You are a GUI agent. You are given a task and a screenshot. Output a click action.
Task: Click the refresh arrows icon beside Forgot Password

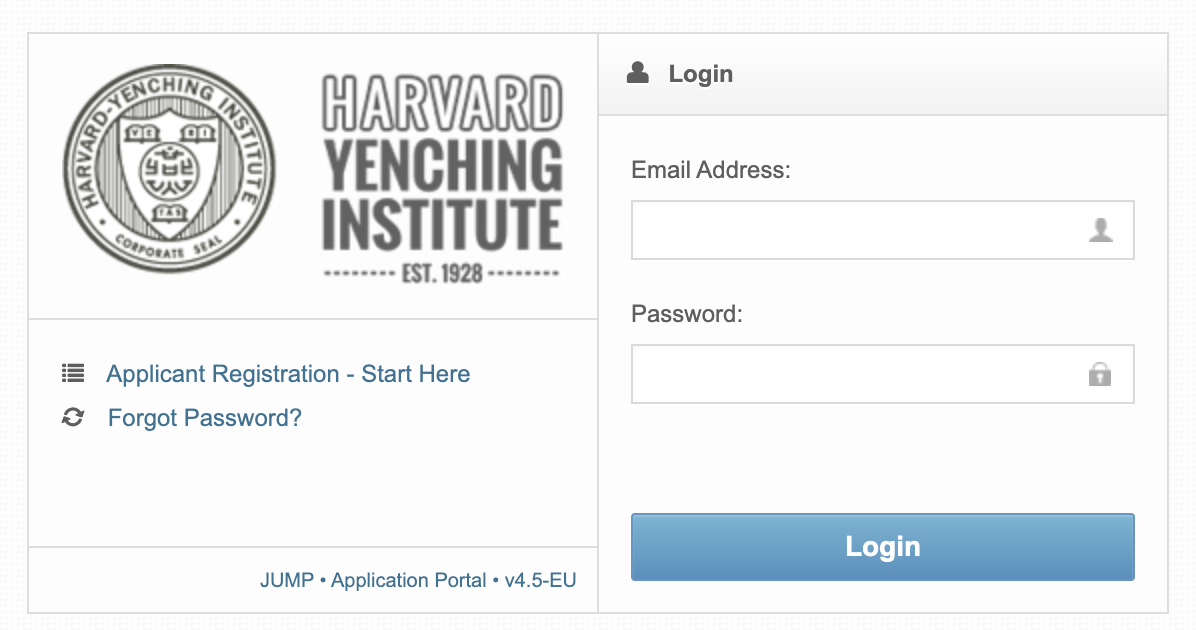73,417
